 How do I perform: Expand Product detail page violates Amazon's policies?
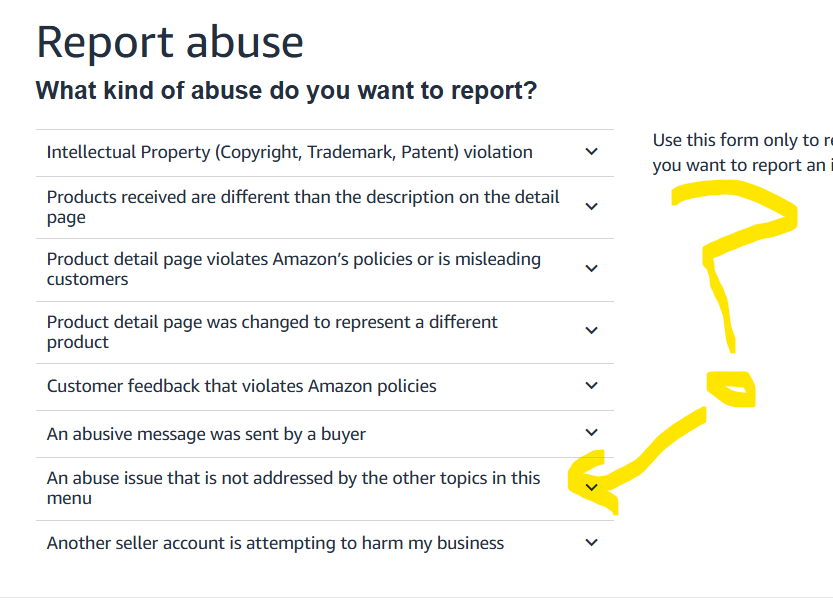pyautogui.click(x=325, y=270)
